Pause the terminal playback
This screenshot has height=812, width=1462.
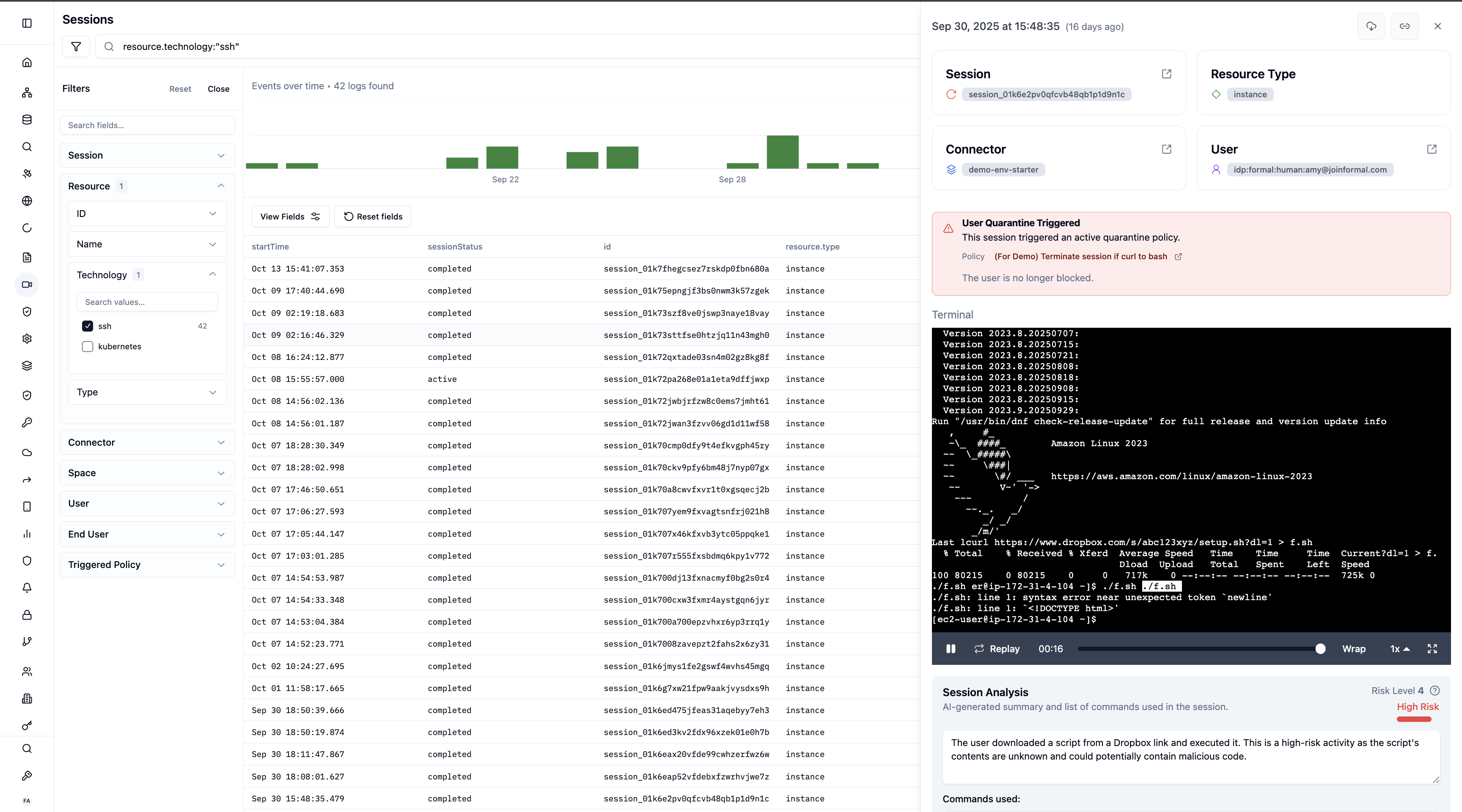[x=951, y=649]
